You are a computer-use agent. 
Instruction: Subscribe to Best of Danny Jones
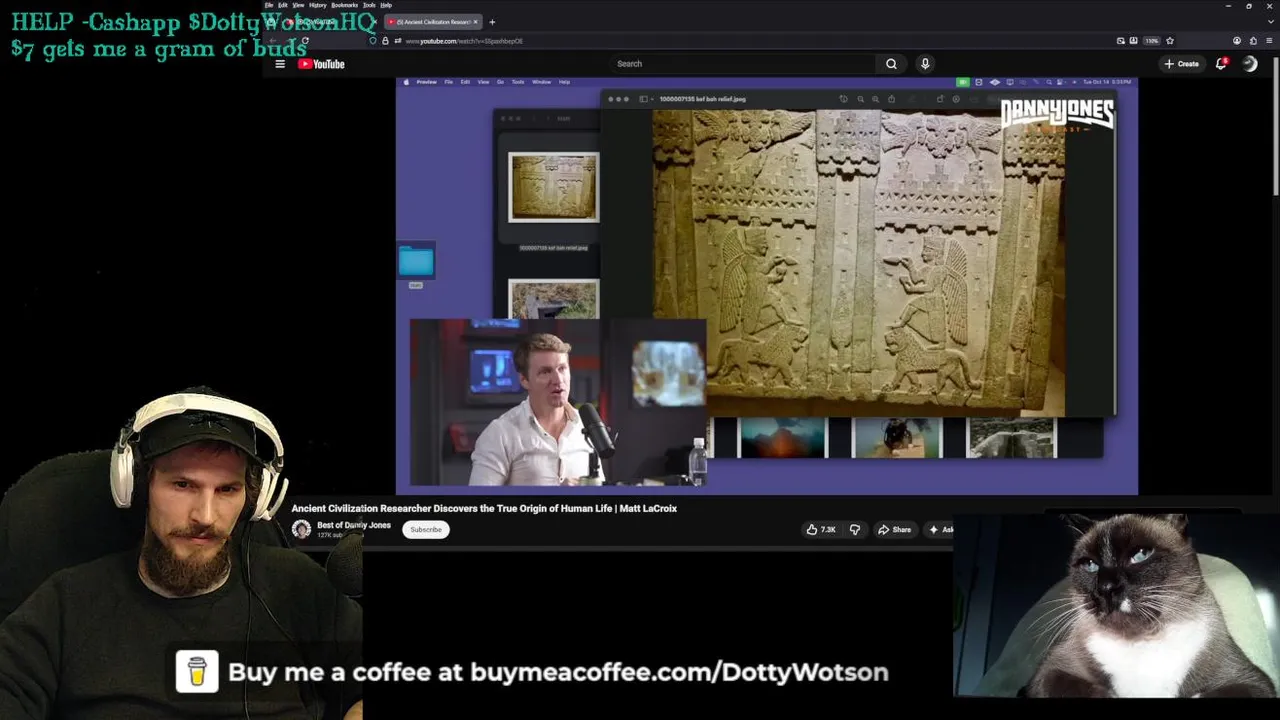click(425, 529)
